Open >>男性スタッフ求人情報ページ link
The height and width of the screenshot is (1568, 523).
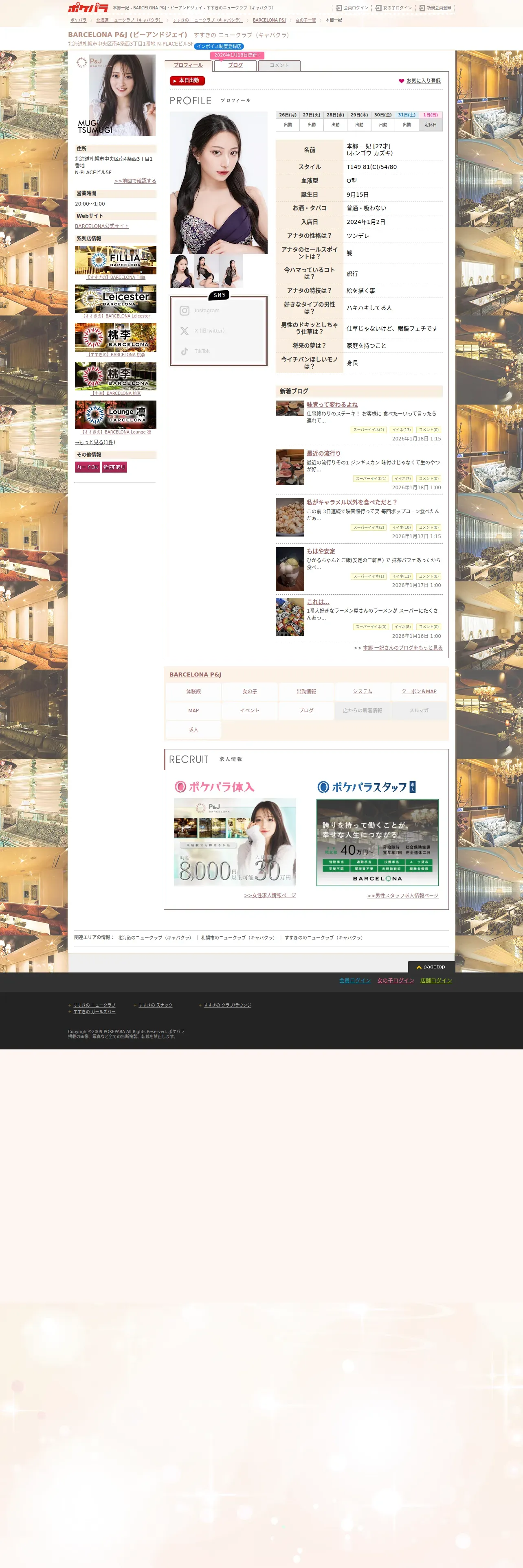coord(402,896)
